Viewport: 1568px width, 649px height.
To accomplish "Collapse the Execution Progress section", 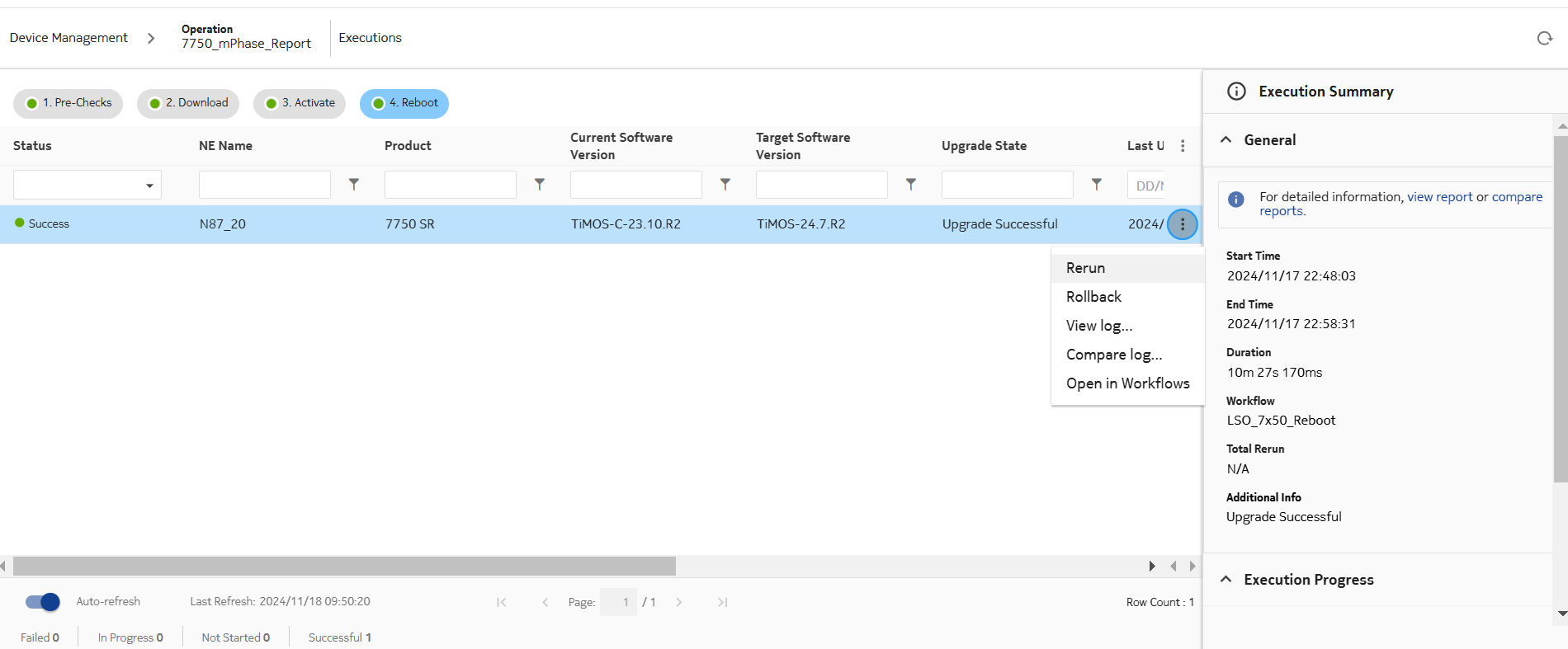I will 1226,580.
